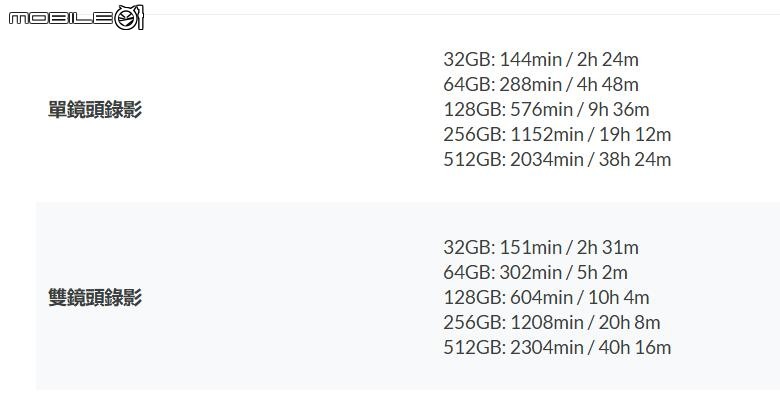Viewport: 780px width, 414px height.
Task: Click the 10h 4m duration text
Action: pos(618,297)
